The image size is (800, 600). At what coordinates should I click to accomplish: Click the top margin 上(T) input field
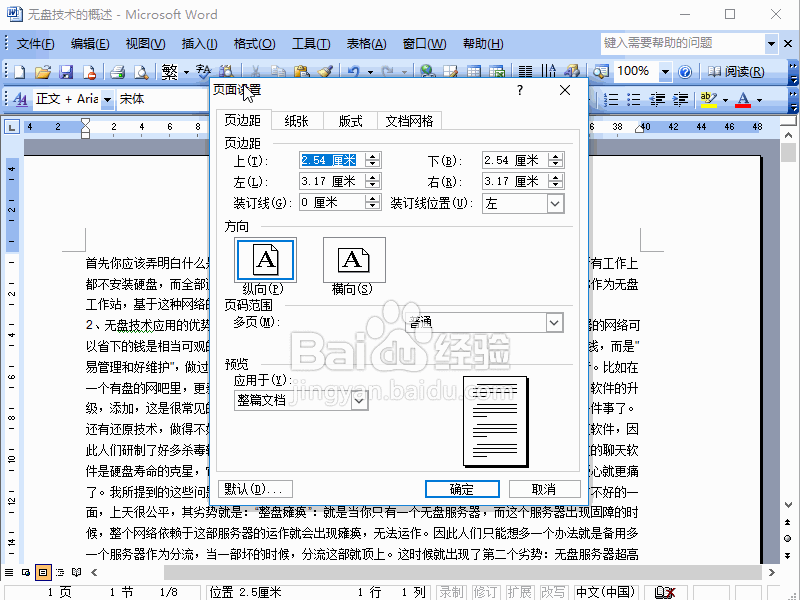pyautogui.click(x=333, y=160)
